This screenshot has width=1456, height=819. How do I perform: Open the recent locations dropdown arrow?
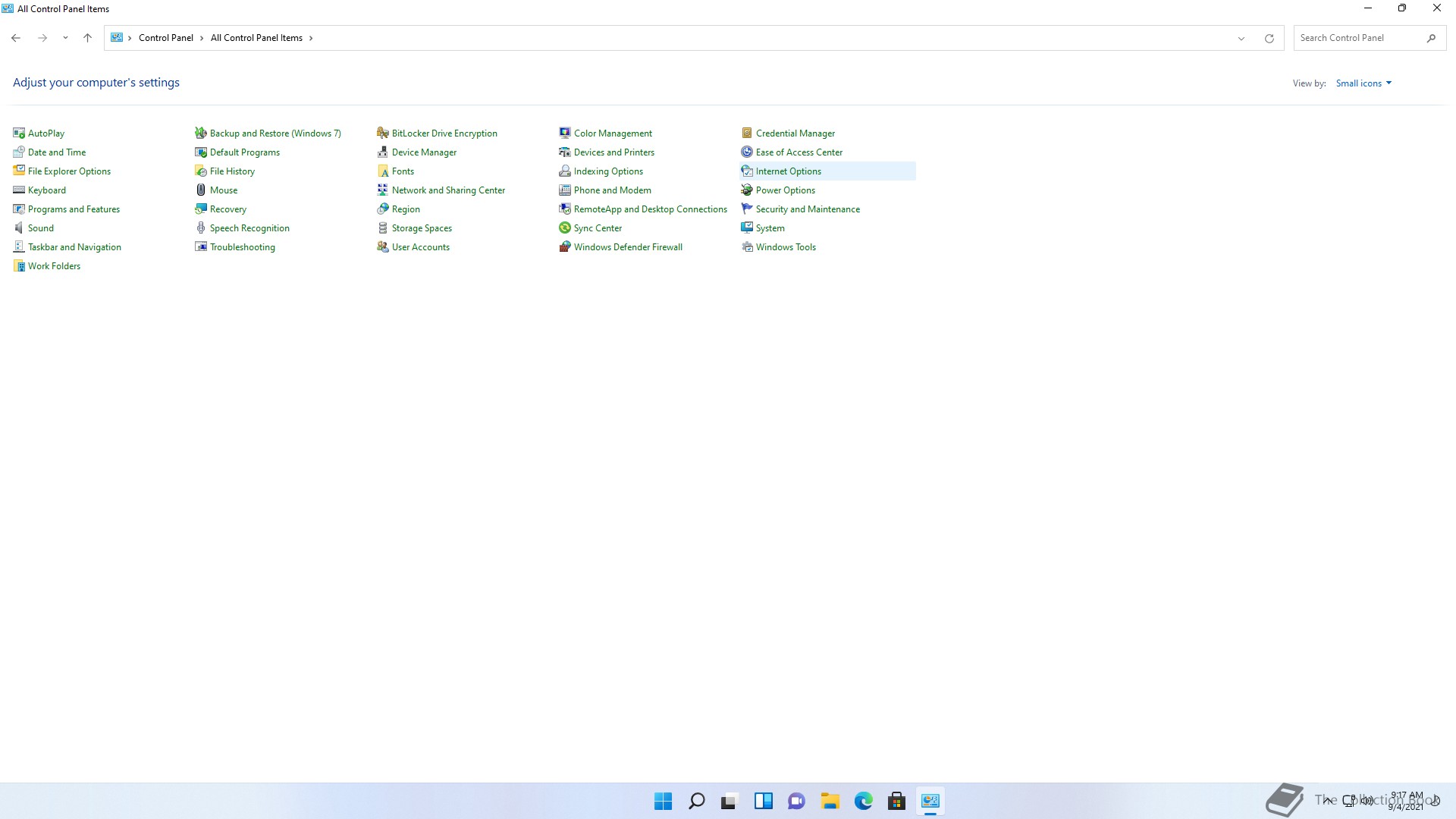tap(65, 37)
